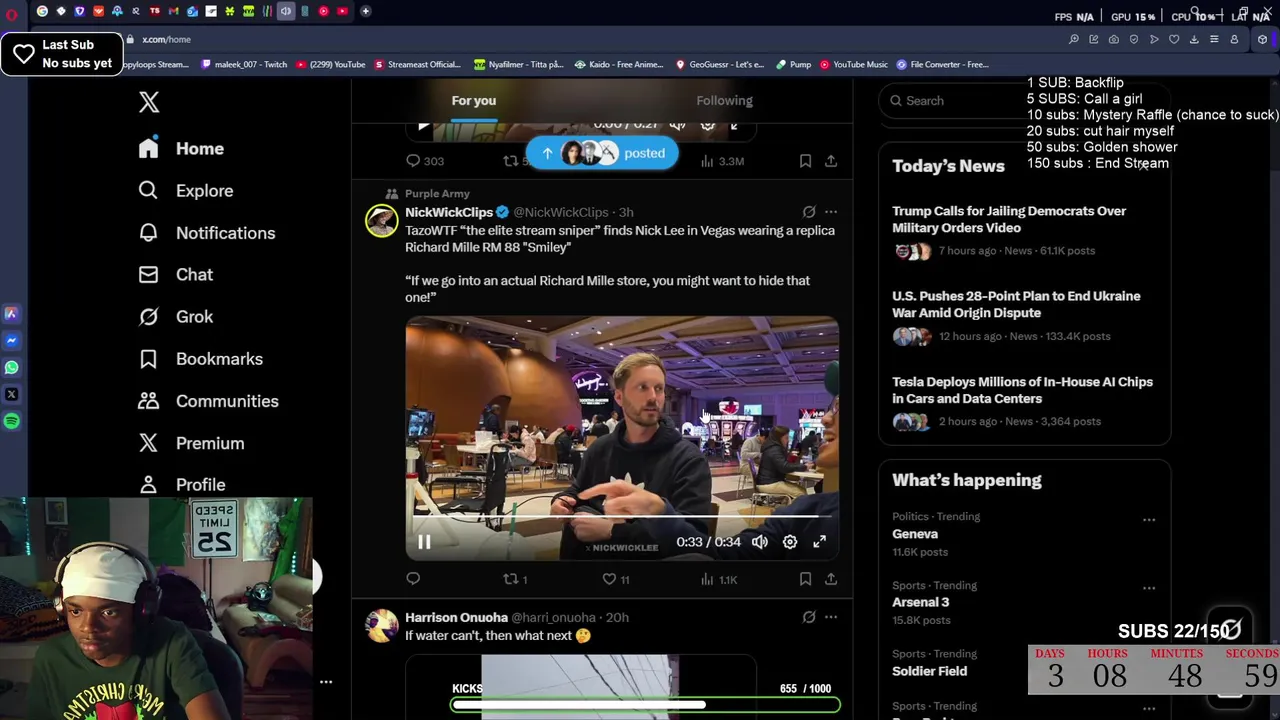The height and width of the screenshot is (720, 1280).
Task: Open the GeoGuessr bookmark
Action: click(x=720, y=65)
